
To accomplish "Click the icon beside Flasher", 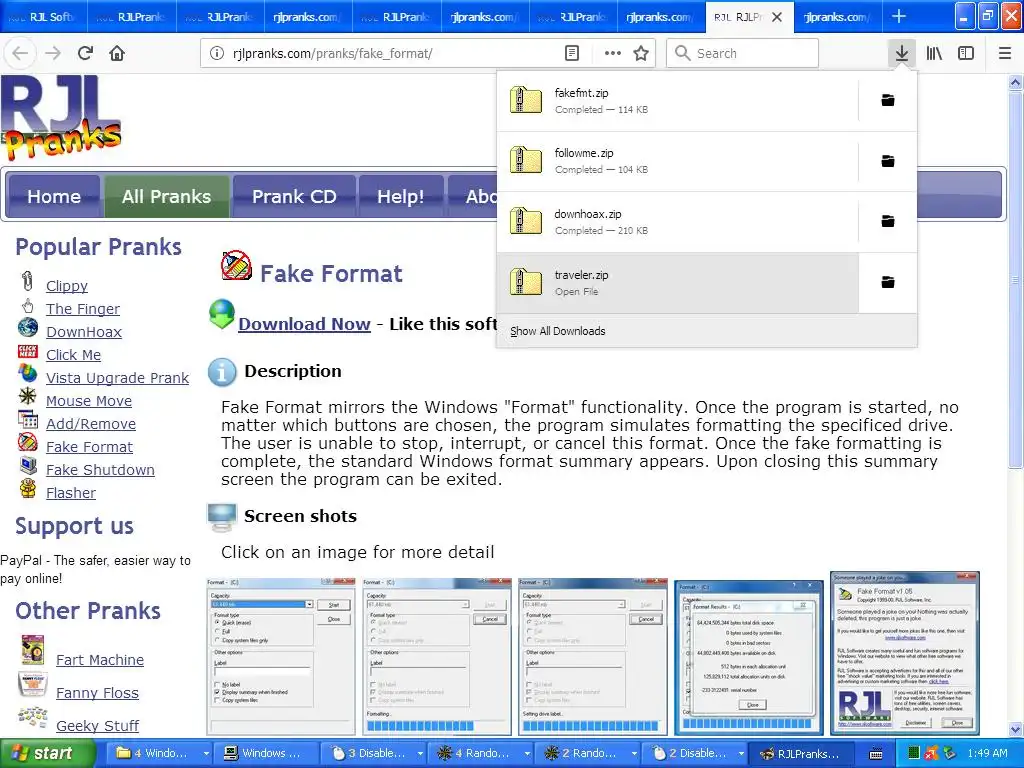I will 27,488.
